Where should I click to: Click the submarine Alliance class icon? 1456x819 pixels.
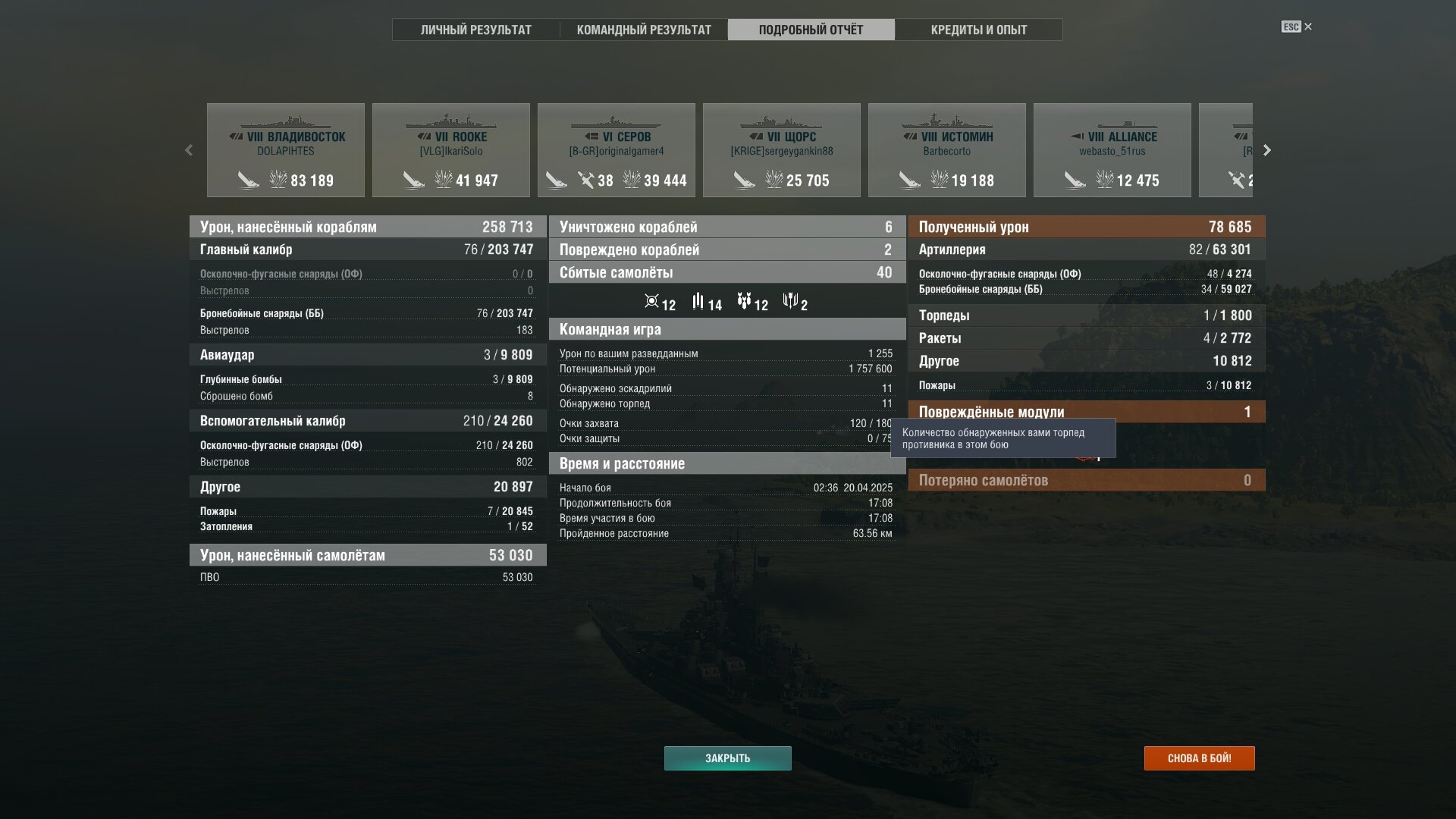coord(1077,136)
